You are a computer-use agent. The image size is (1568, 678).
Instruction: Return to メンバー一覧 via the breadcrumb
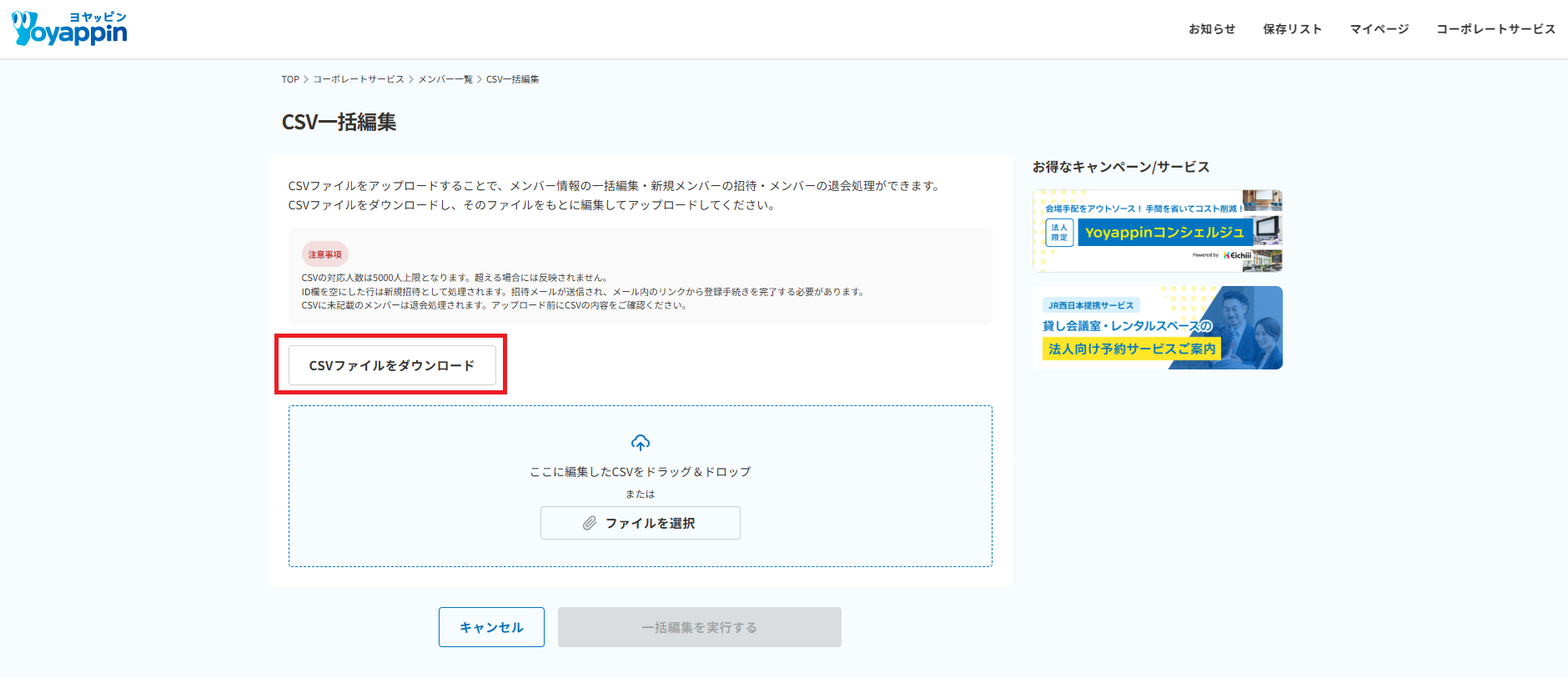point(445,79)
